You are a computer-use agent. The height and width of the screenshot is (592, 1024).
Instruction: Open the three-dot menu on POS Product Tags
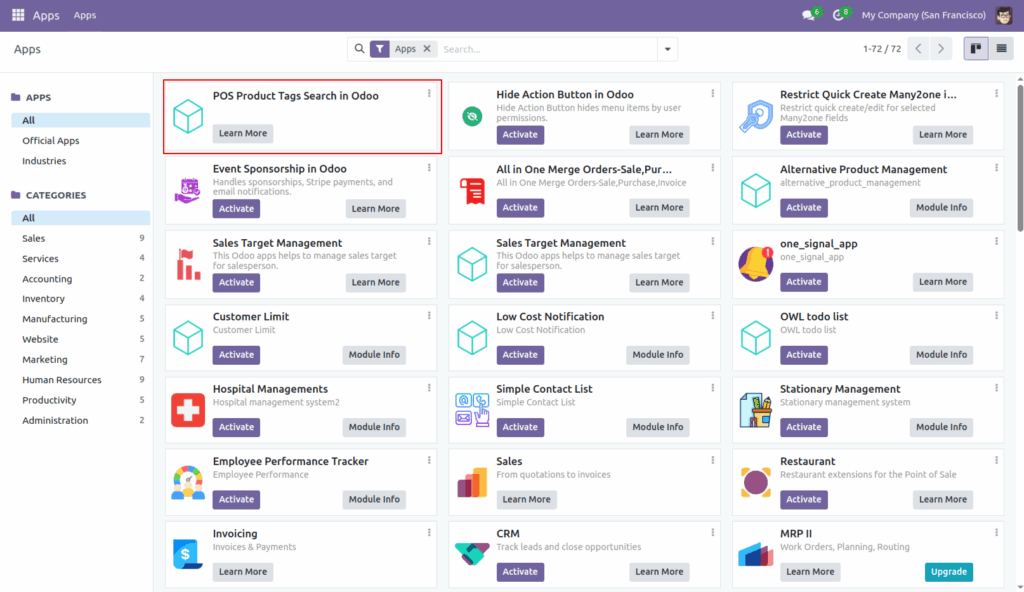point(429,93)
